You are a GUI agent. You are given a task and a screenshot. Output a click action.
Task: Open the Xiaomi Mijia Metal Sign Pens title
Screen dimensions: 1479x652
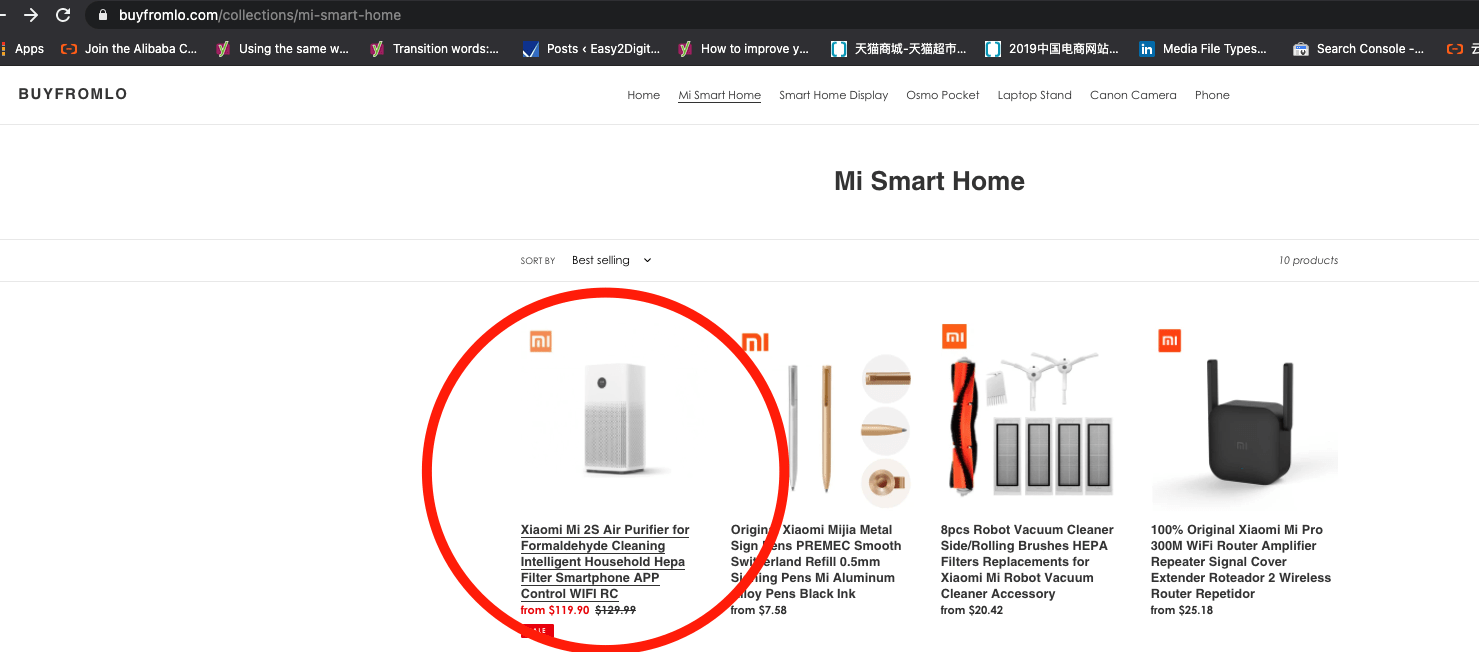816,562
